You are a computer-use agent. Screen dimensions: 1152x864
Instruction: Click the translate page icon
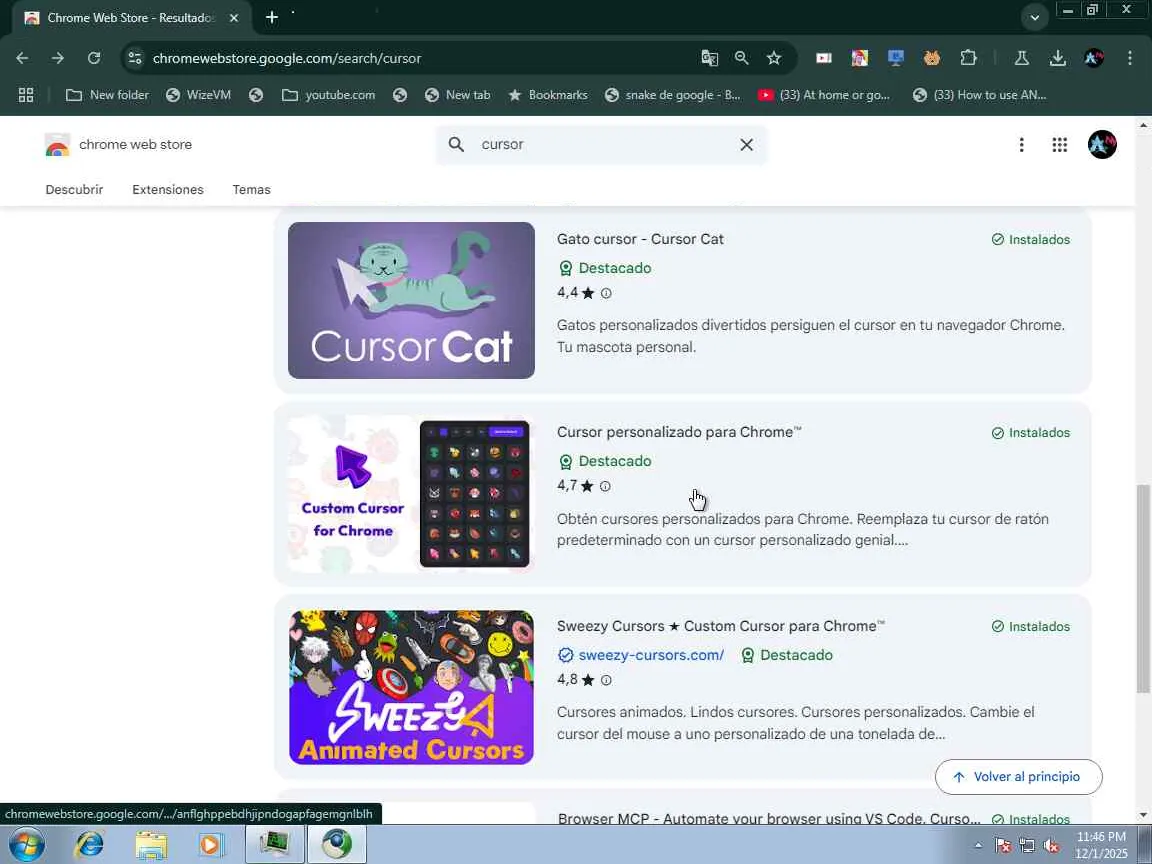coord(709,58)
